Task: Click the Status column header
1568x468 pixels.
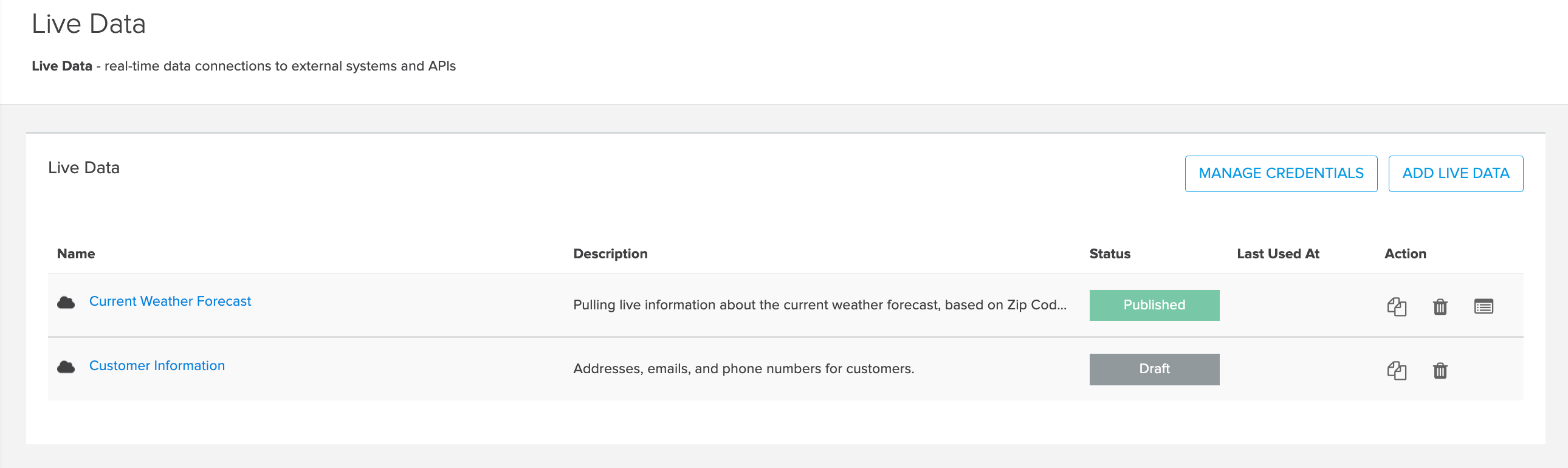Action: point(1110,254)
